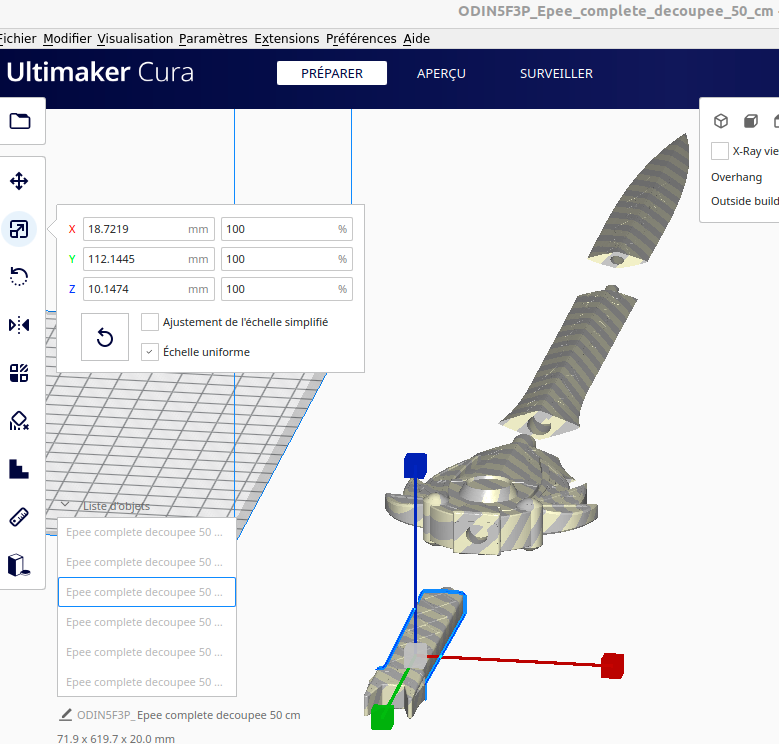Open the Extensions menu

pos(287,38)
